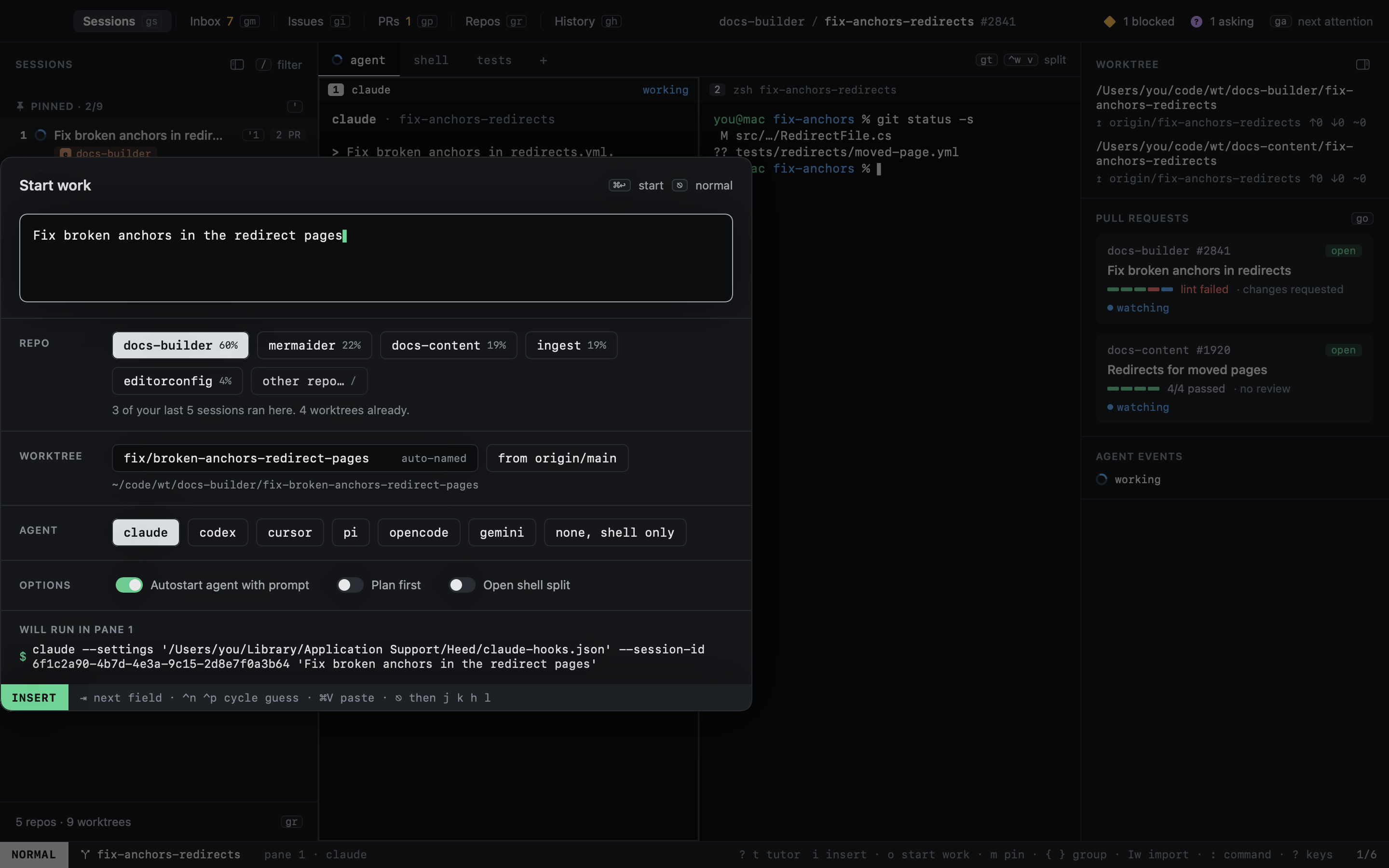Click the purple asking question icon
Screen dimensions: 1389x868
click(1196, 21)
